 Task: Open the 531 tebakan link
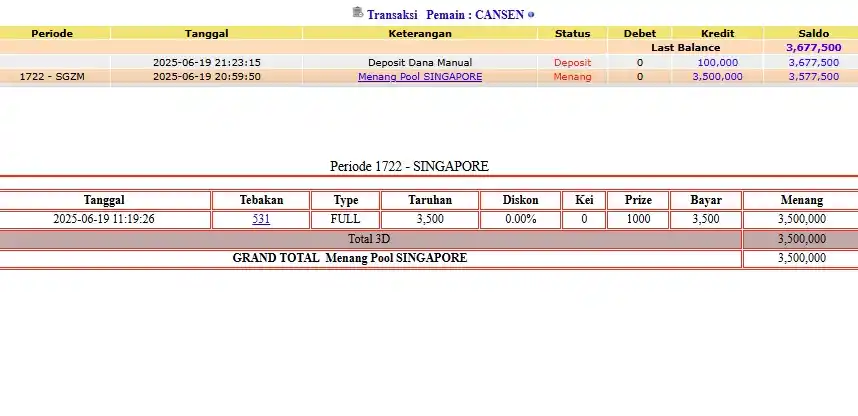point(261,219)
